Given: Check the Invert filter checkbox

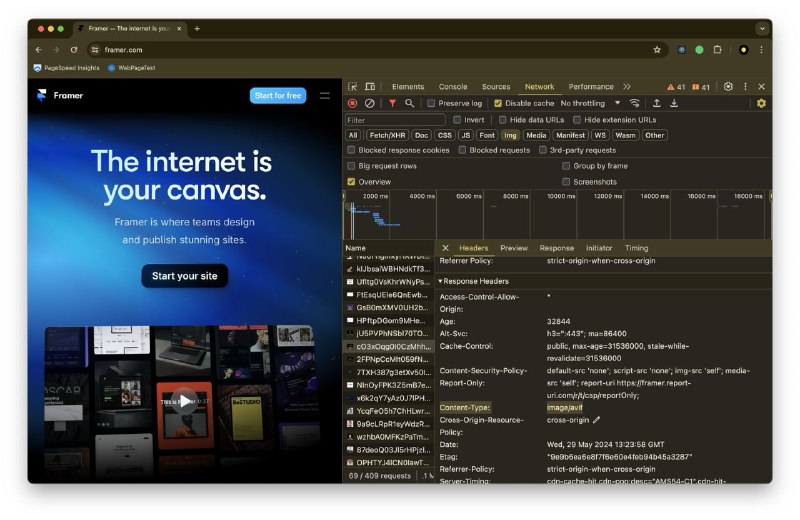Looking at the screenshot, I should point(457,120).
